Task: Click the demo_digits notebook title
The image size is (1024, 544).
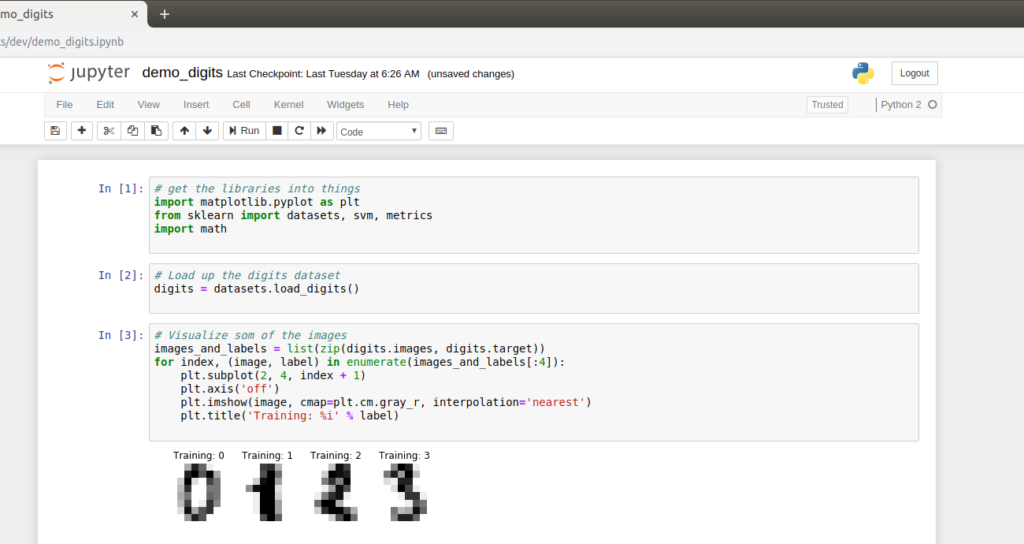Action: point(182,73)
